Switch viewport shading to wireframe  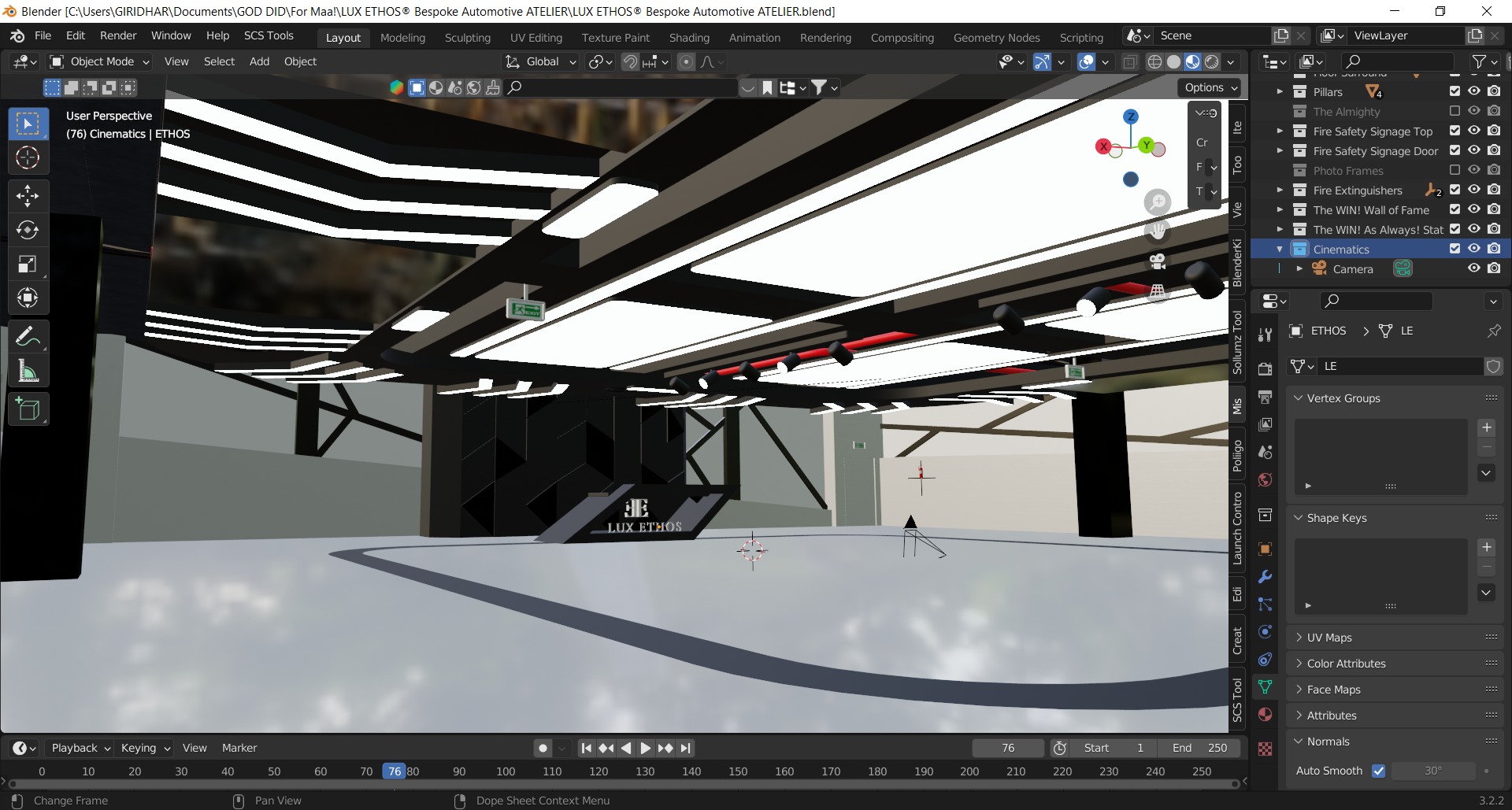click(1154, 61)
